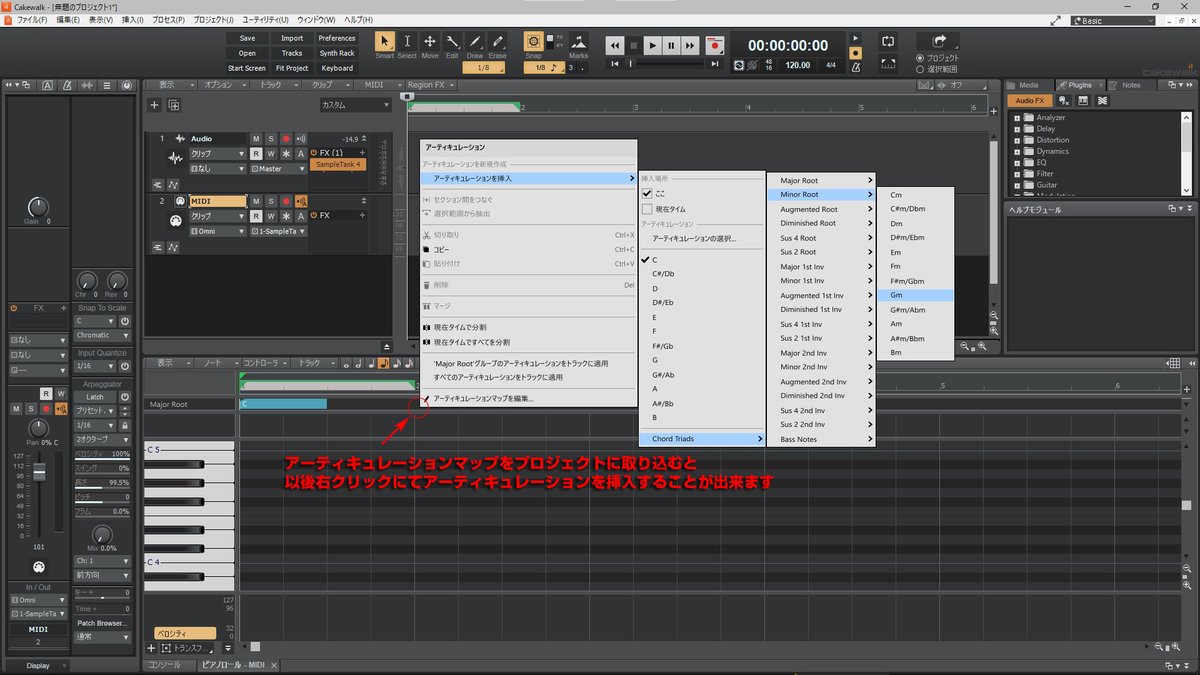Rewind the transport

coord(614,45)
